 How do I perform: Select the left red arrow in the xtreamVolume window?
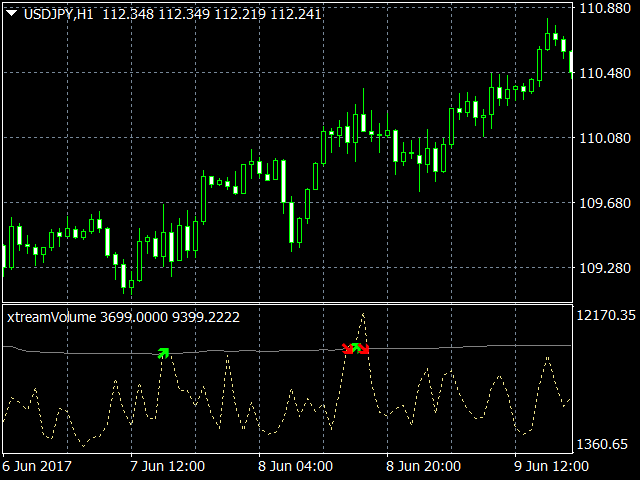tap(347, 349)
